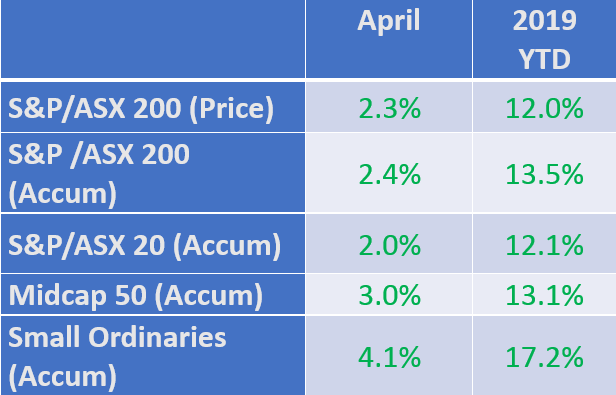Select the 4.1% Small Ordinaries cell
The width and height of the screenshot is (616, 395).
(389, 355)
